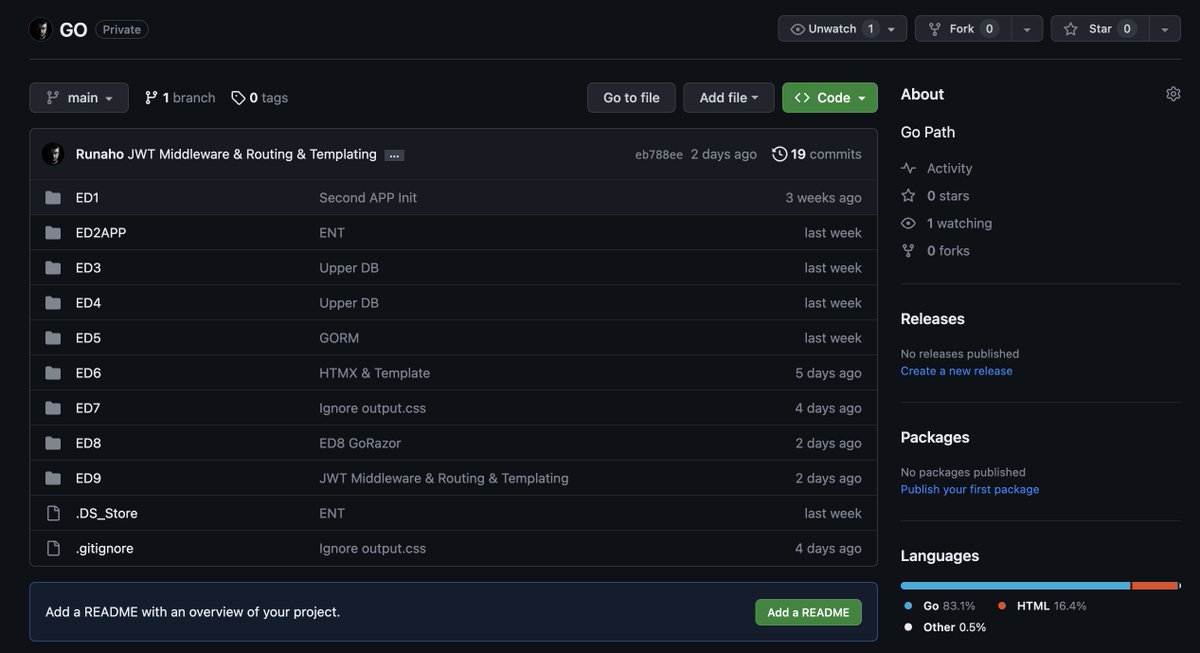Click the 'Second APP Init' commit message
This screenshot has height=653, width=1200.
click(368, 198)
